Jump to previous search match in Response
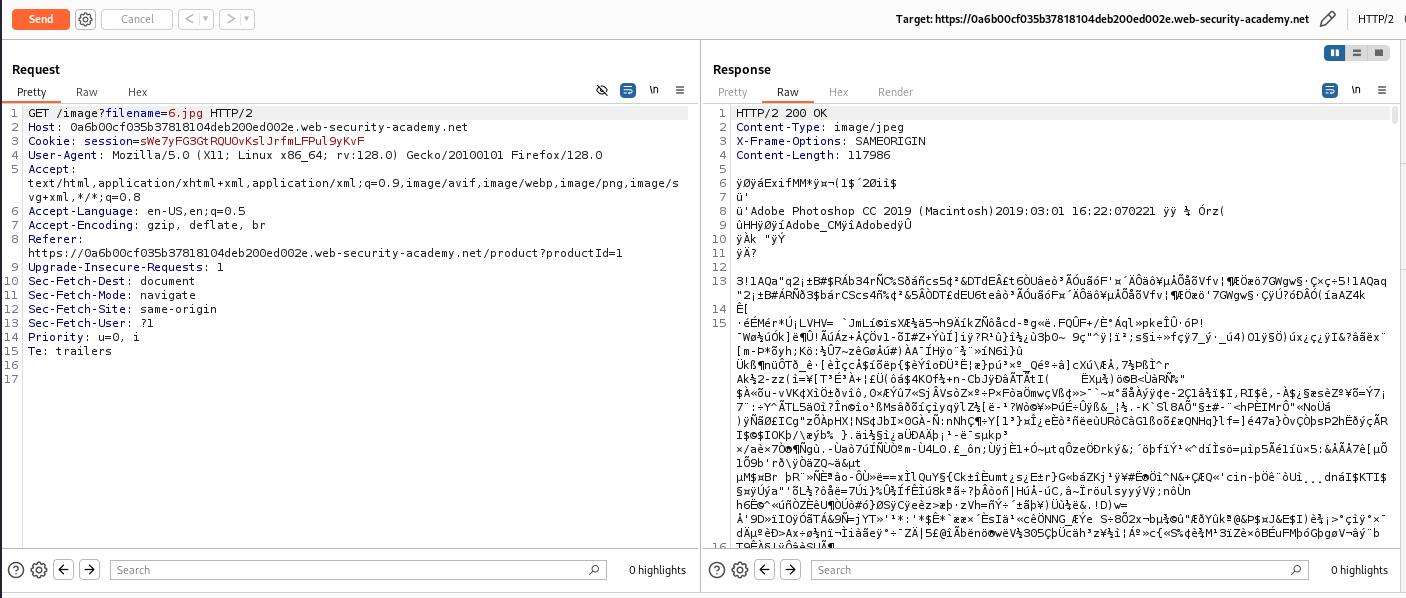1406x598 pixels. coord(765,570)
